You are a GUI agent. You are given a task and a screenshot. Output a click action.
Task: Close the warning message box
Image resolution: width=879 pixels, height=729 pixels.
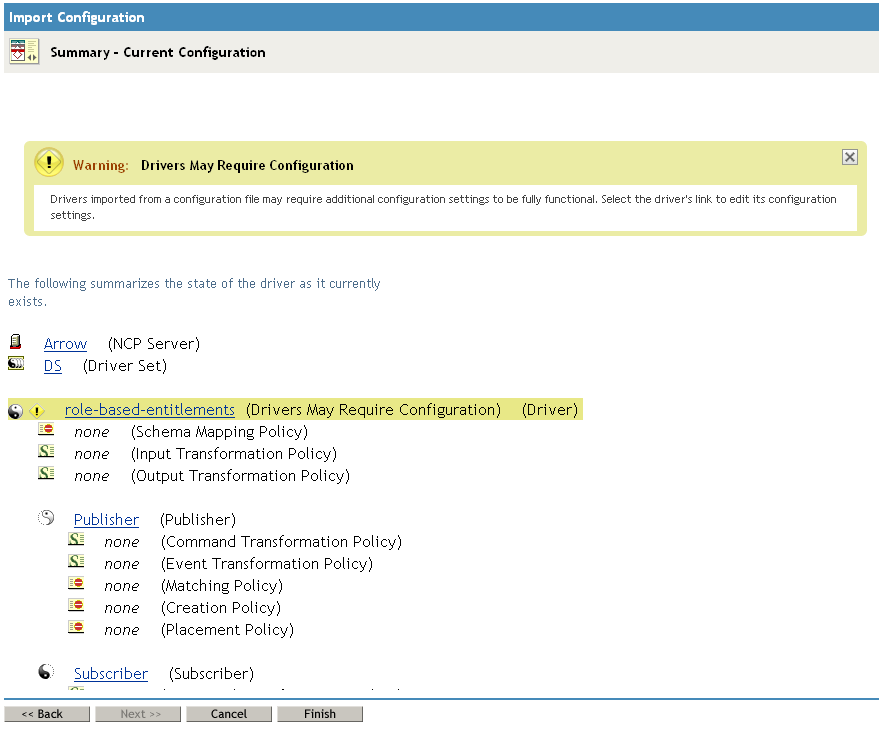849,157
